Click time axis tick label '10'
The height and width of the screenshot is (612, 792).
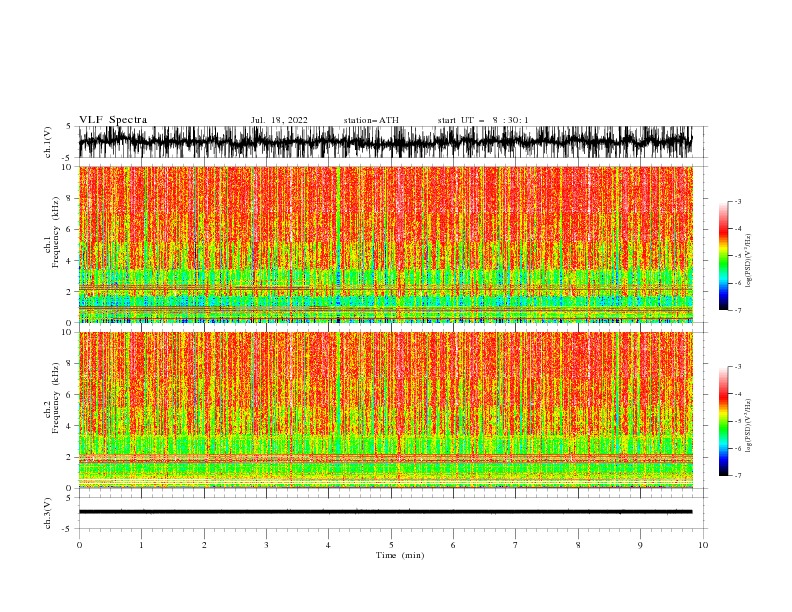pos(703,545)
